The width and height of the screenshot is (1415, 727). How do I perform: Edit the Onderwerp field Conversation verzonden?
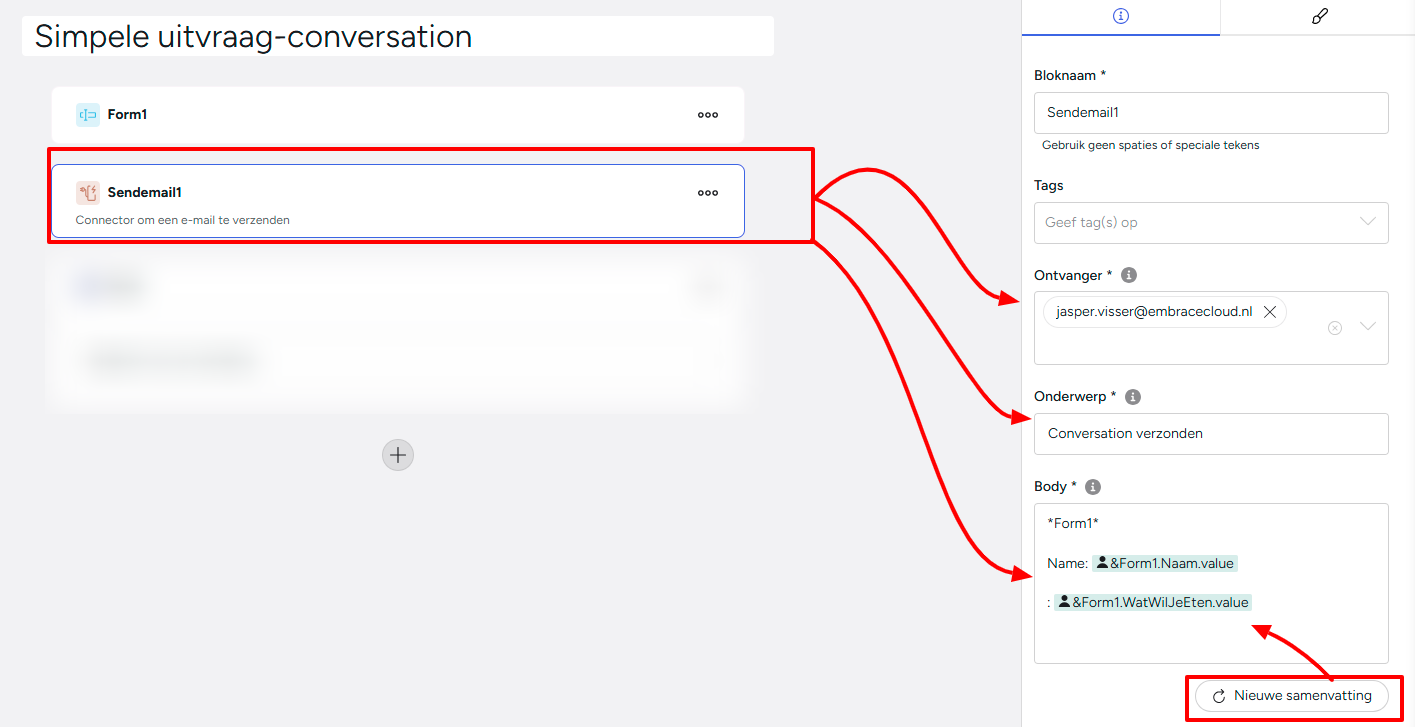coord(1211,434)
